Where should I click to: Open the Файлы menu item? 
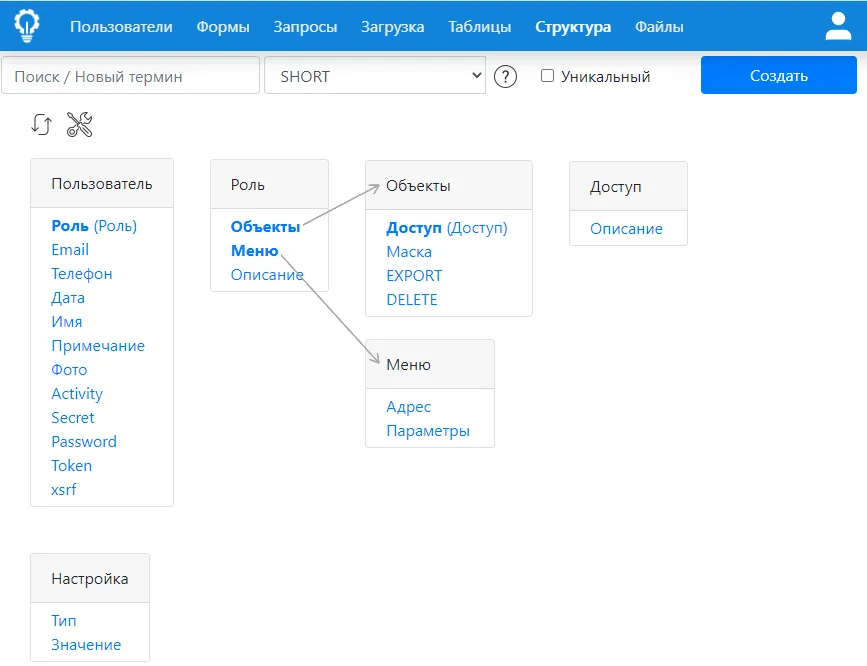[659, 27]
